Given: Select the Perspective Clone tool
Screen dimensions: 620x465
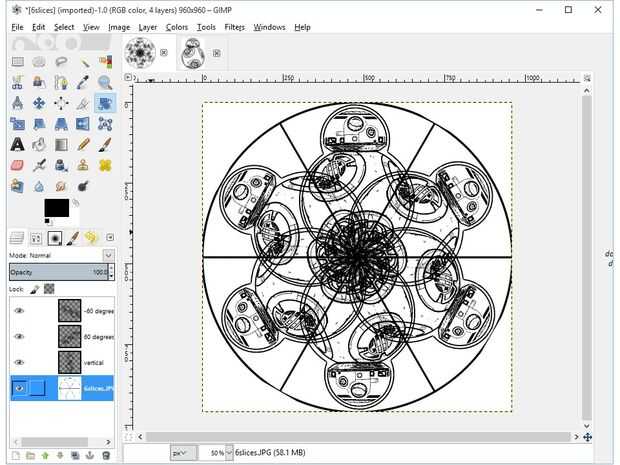Looking at the screenshot, I should 18,186.
